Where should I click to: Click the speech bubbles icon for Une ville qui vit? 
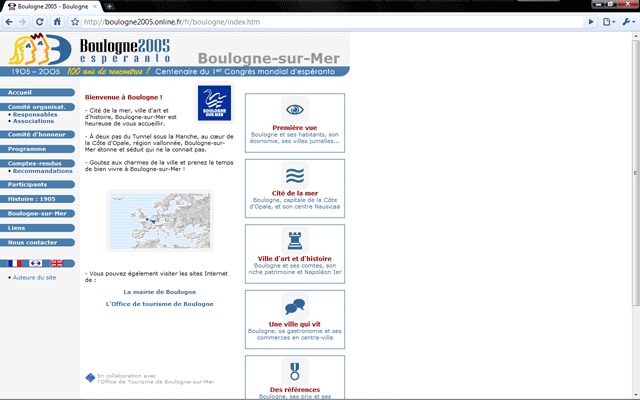pos(295,307)
